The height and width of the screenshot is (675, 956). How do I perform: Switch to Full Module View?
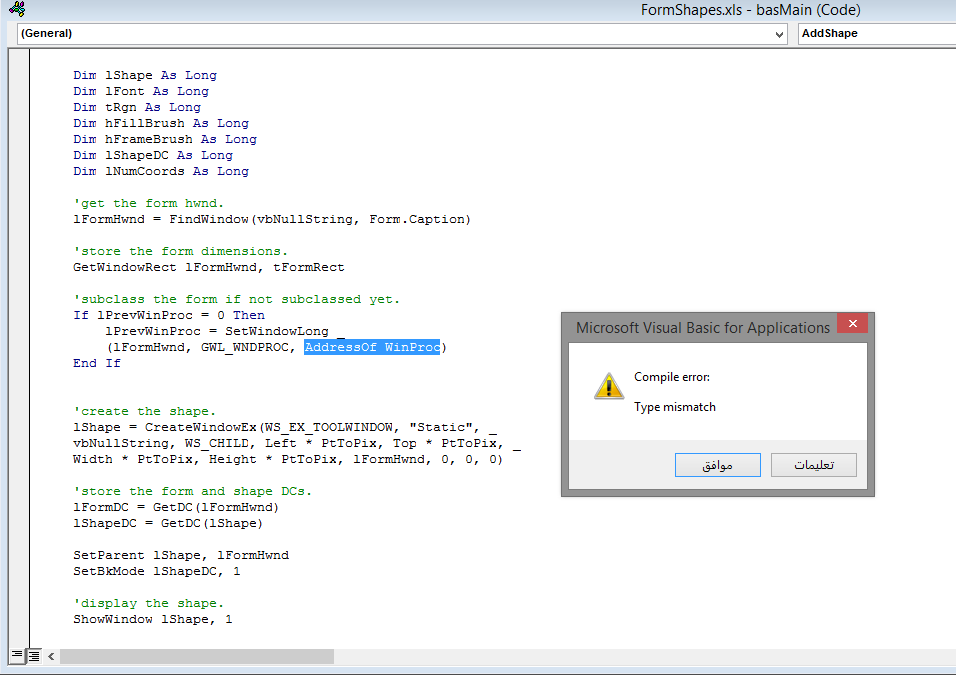coord(34,655)
